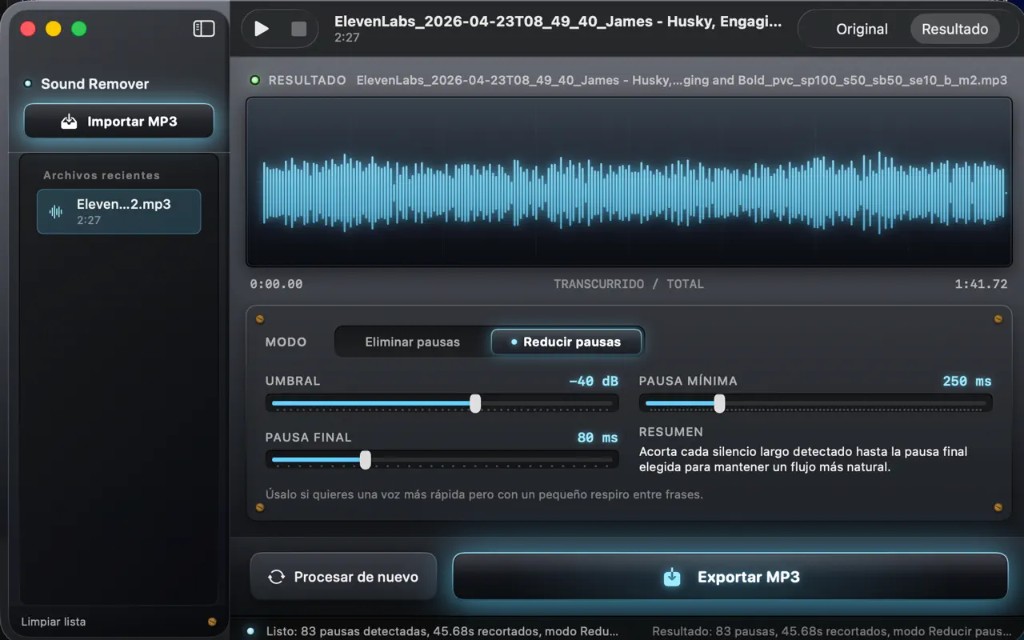Click the Resultado: 83 pausas status text
1024x640 pixels.
pos(832,632)
